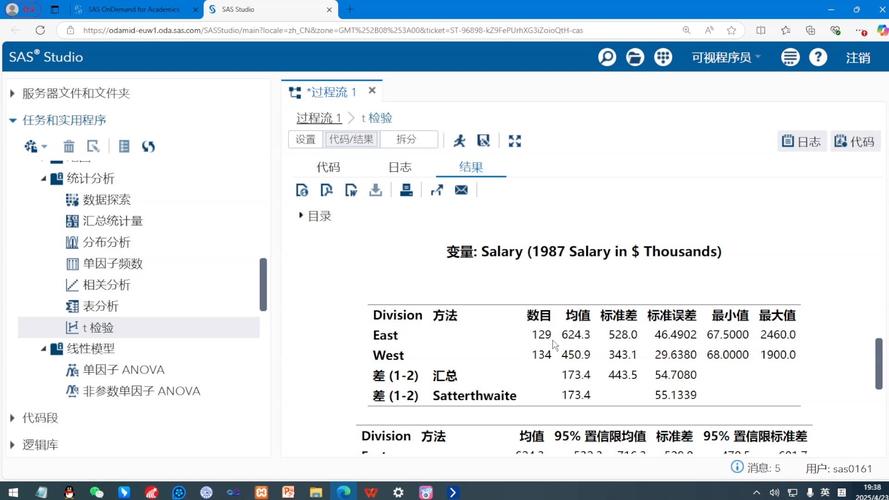The width and height of the screenshot is (889, 500).
Task: Download results as PDF icon
Action: tap(327, 190)
